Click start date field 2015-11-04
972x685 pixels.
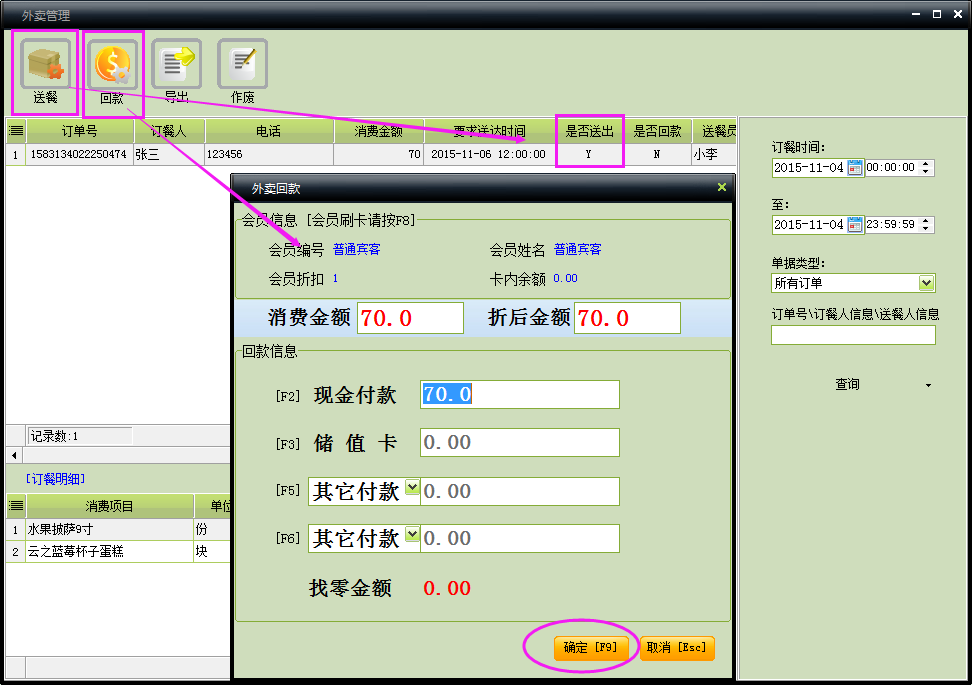(810, 168)
